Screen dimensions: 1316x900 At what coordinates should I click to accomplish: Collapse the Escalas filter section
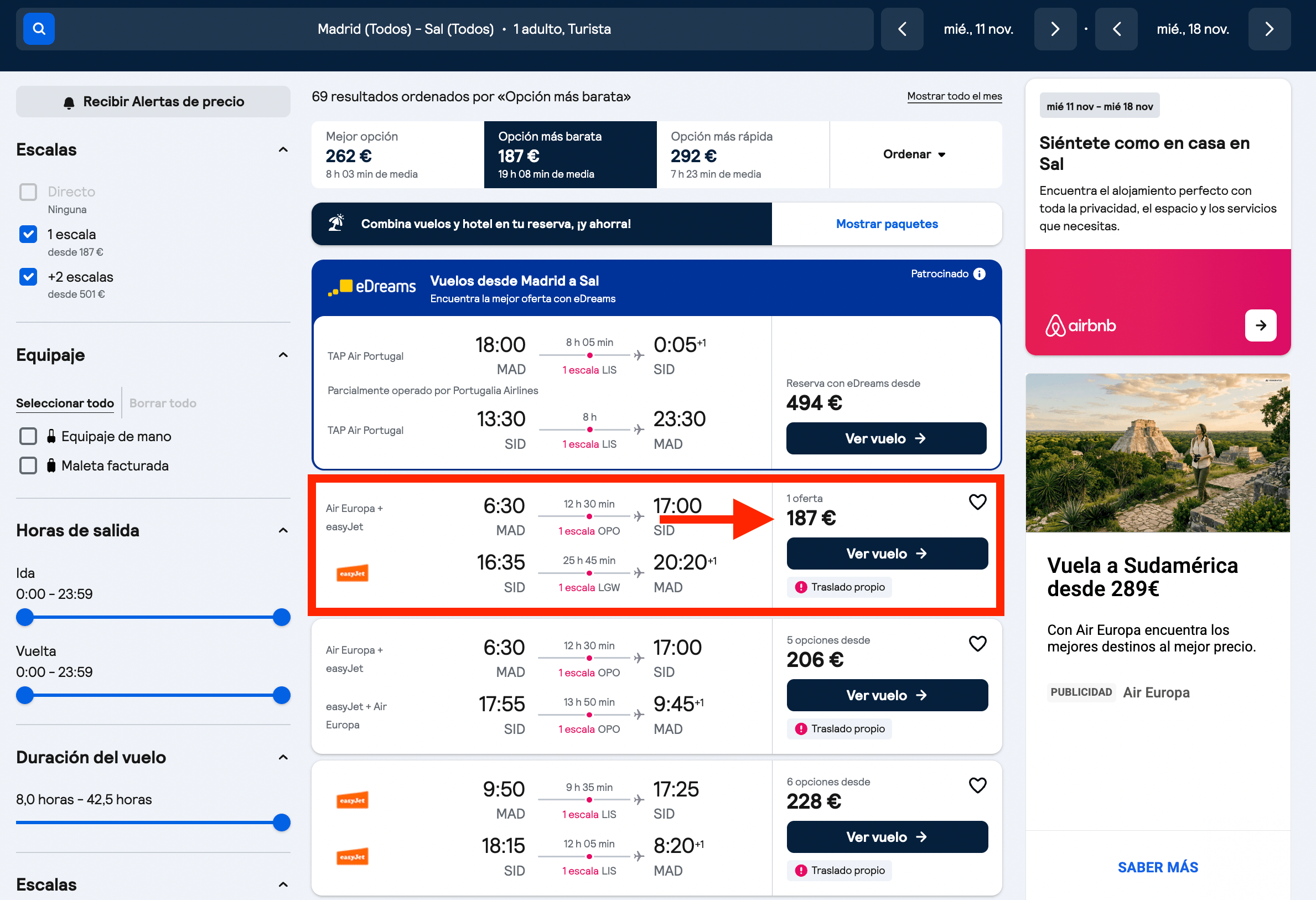tap(283, 149)
